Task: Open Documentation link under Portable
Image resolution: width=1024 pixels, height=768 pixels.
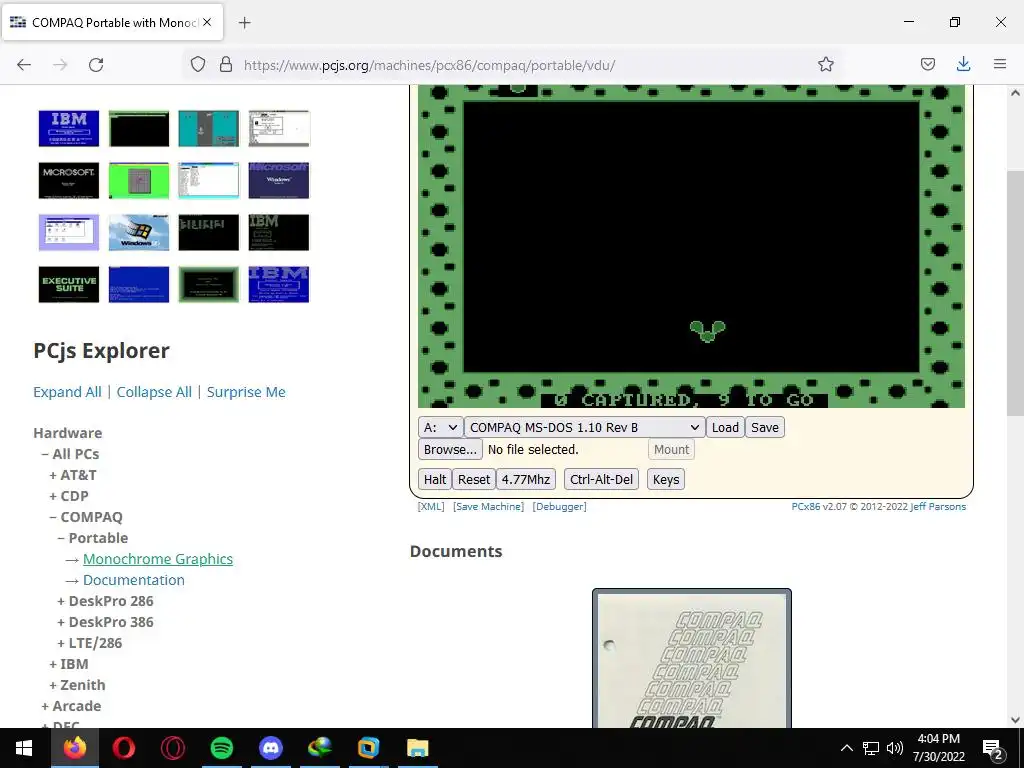Action: pos(134,580)
